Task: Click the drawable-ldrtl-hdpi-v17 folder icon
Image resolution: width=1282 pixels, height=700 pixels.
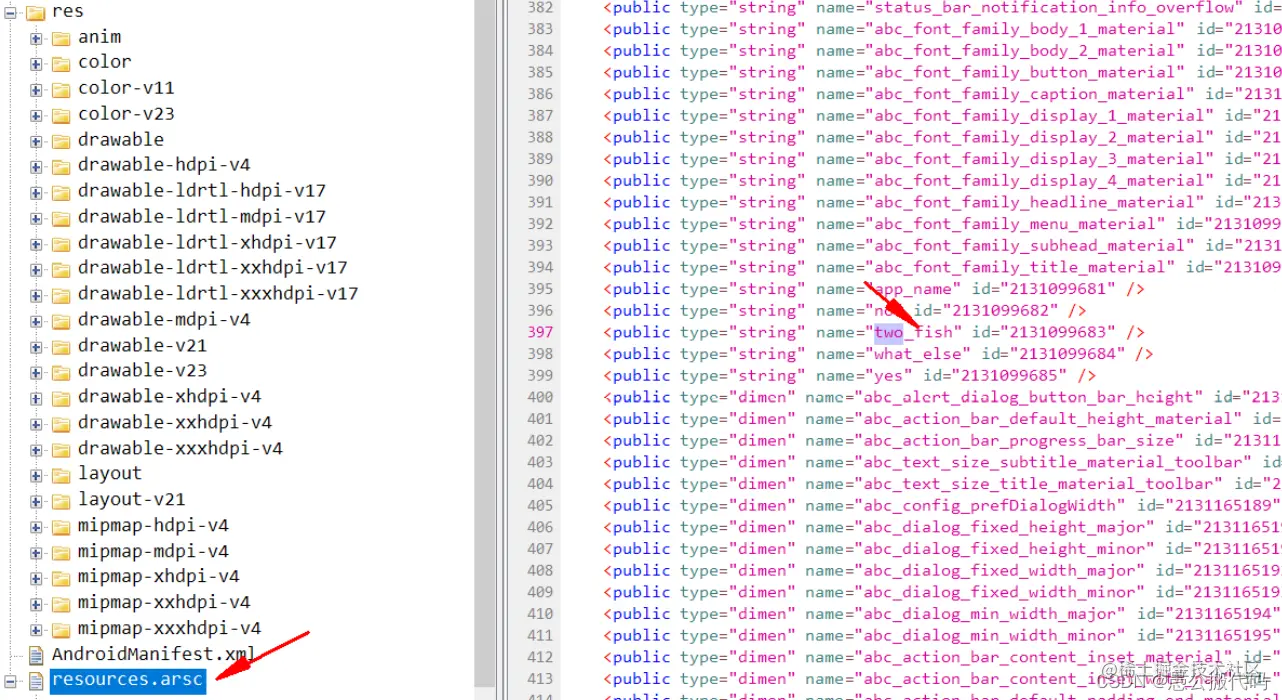Action: pyautogui.click(x=61, y=192)
